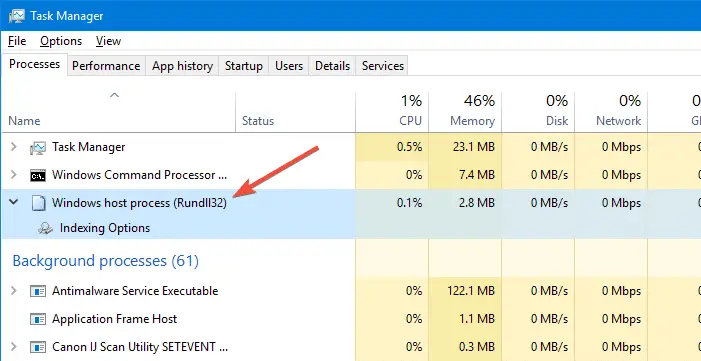
Task: Expand the Antimalware Service Executable row
Action: pos(14,291)
